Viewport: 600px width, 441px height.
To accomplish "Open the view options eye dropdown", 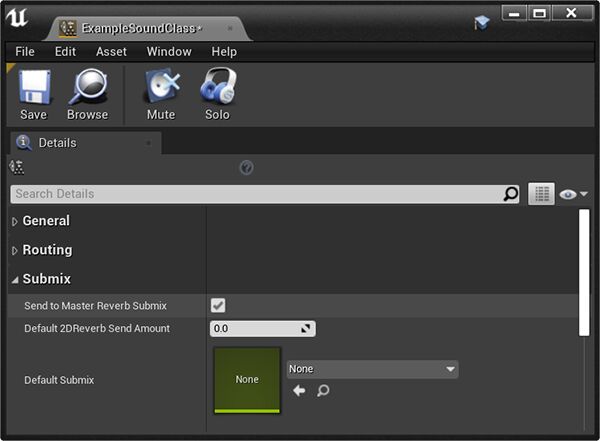I will (573, 194).
